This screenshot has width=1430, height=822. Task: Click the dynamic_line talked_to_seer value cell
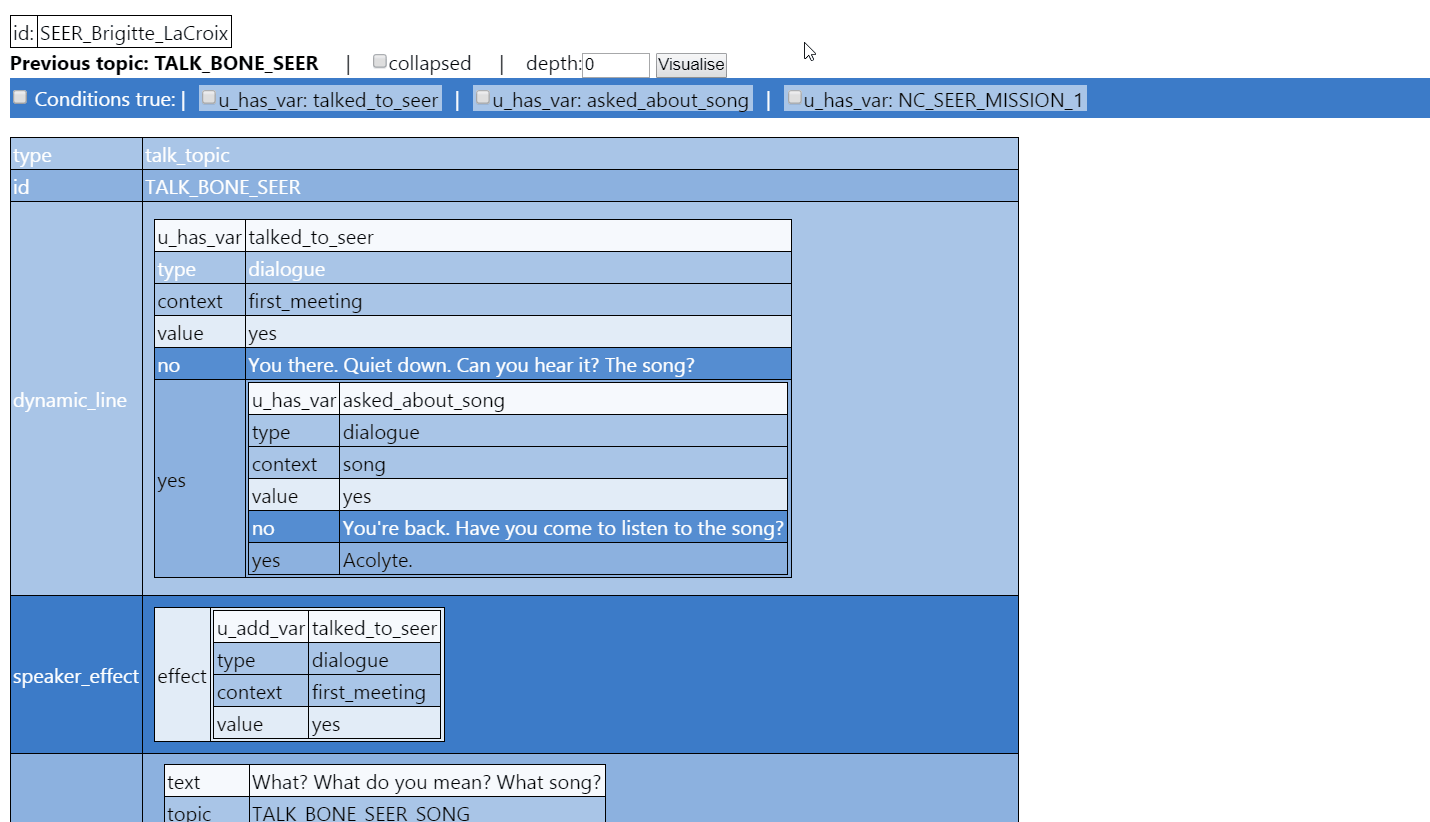[518, 236]
